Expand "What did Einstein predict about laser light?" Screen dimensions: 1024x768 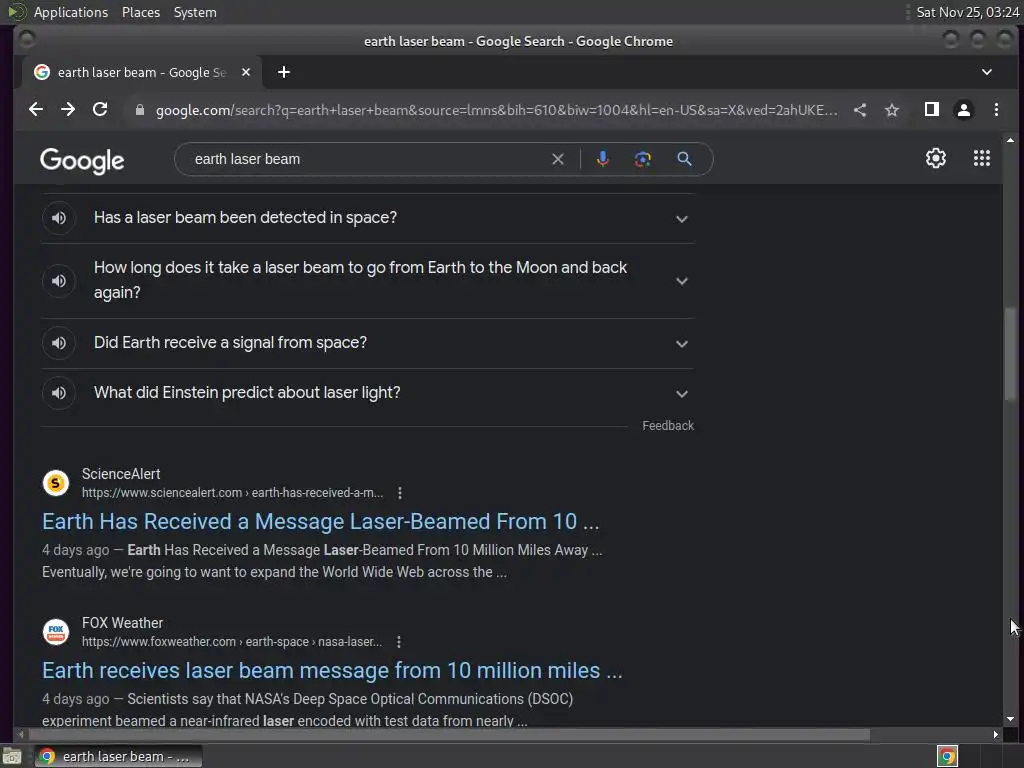pos(682,394)
